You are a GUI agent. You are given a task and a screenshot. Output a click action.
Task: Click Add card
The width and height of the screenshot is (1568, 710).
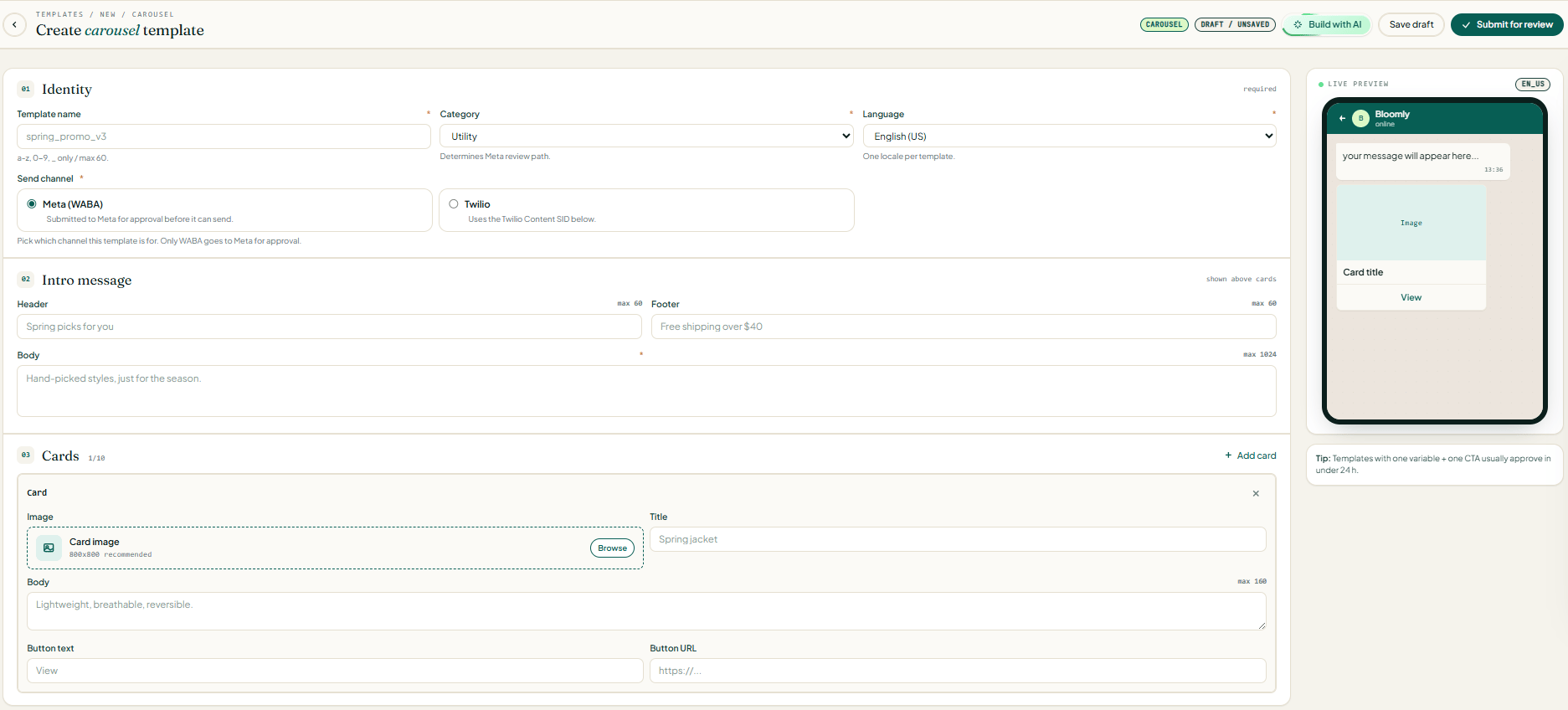(1251, 455)
